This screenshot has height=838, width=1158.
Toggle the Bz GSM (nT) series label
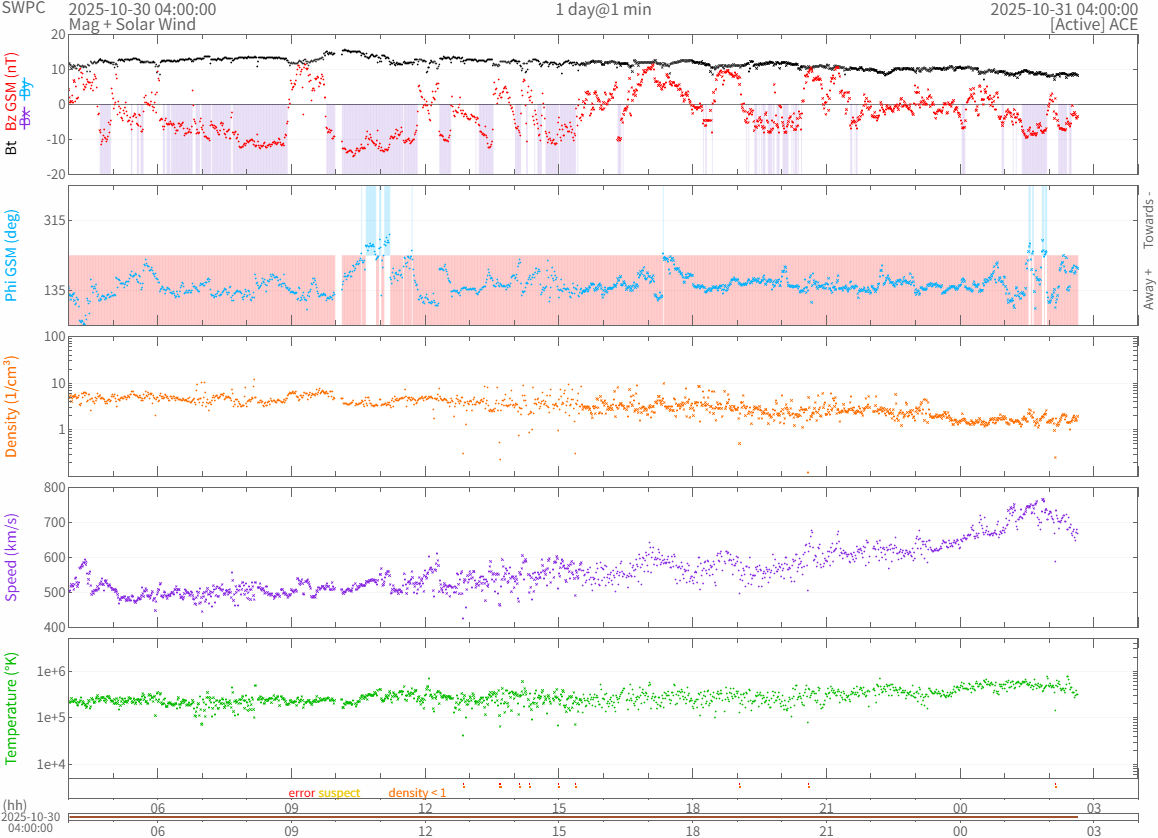point(11,92)
